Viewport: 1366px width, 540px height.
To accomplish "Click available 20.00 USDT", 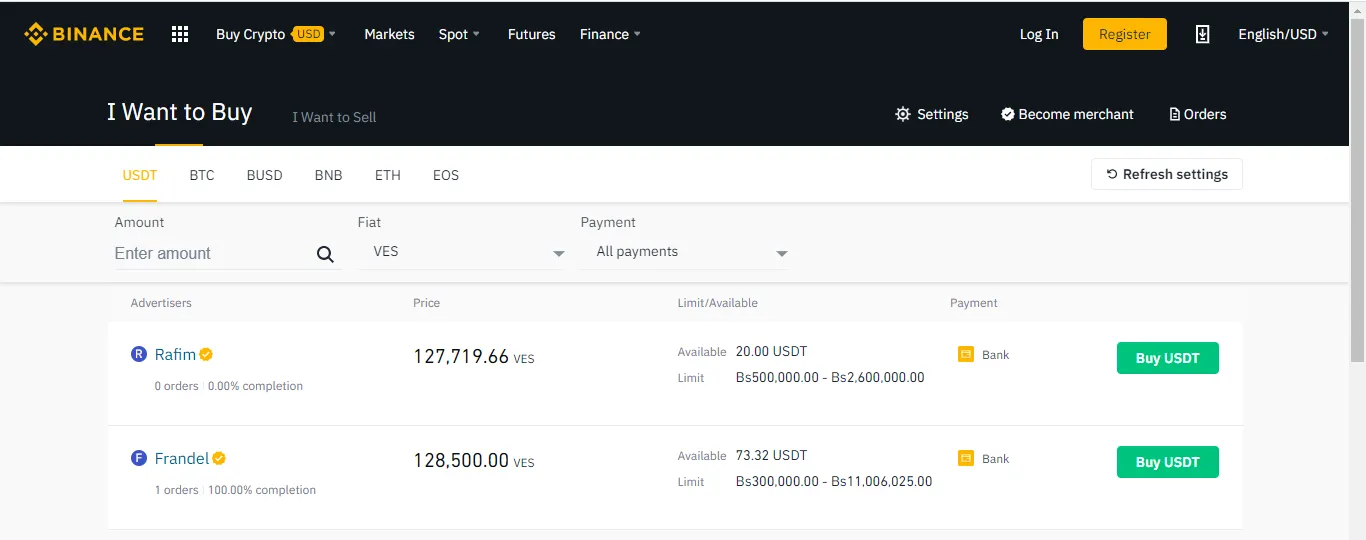I will pos(771,352).
